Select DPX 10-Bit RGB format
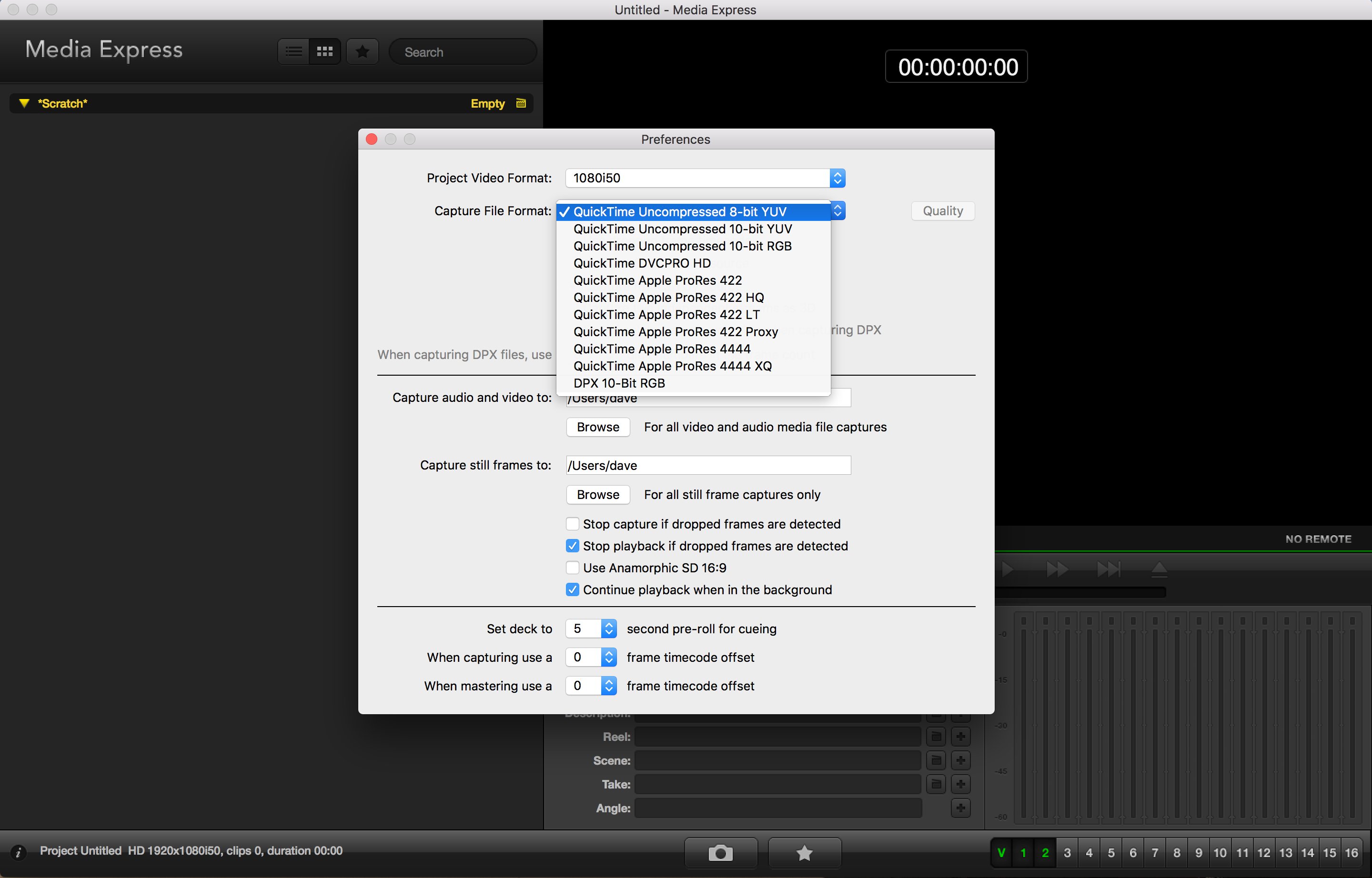The image size is (1372, 878). 693,382
